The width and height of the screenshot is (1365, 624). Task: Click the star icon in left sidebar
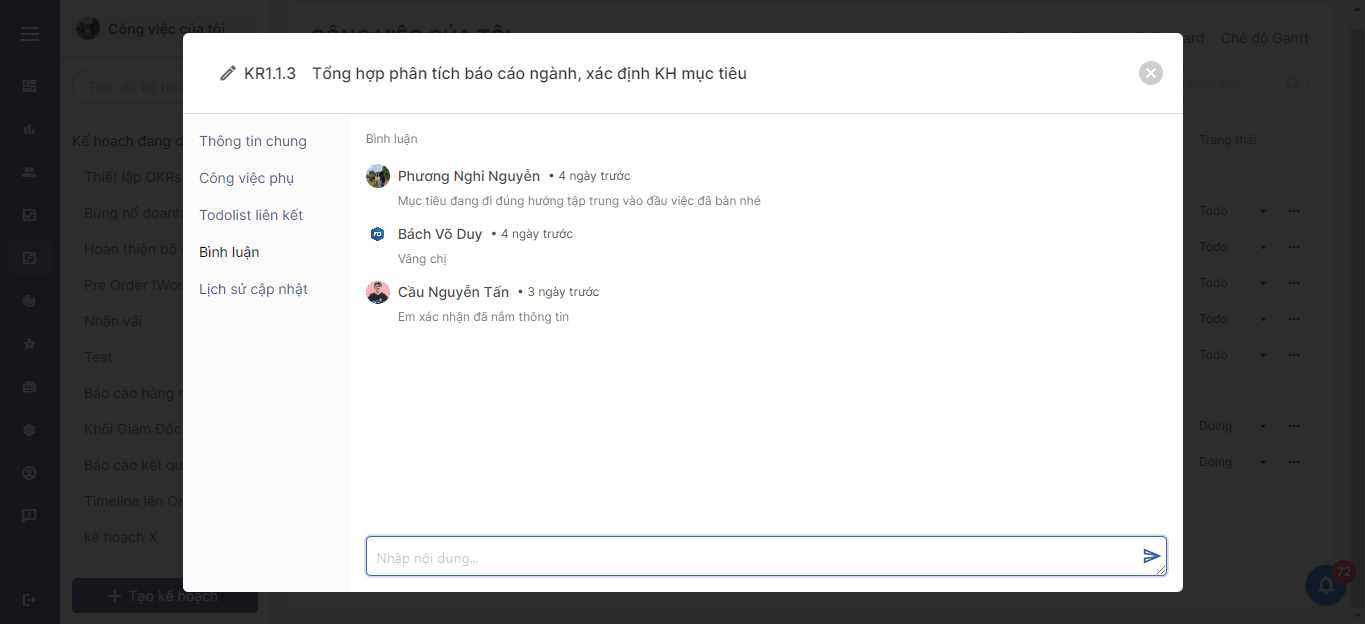(30, 344)
